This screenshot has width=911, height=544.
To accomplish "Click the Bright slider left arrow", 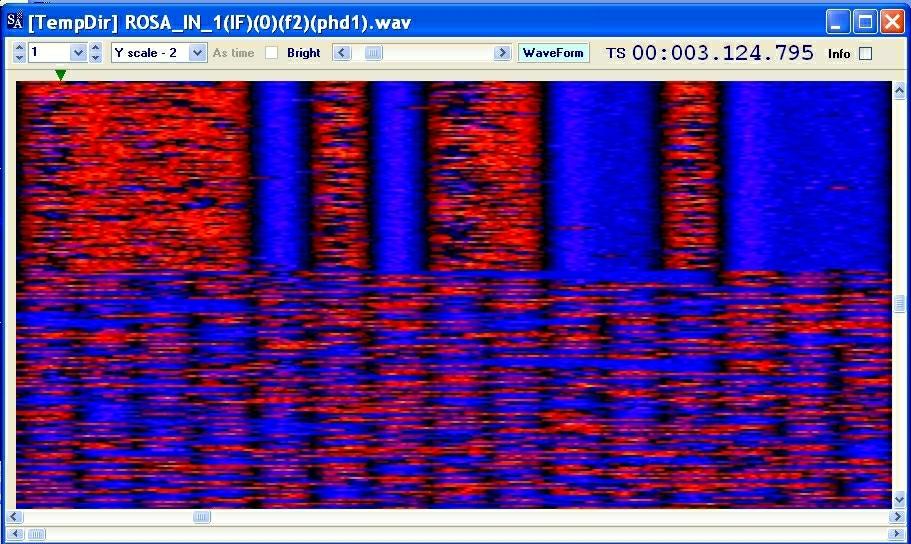I will tap(342, 53).
